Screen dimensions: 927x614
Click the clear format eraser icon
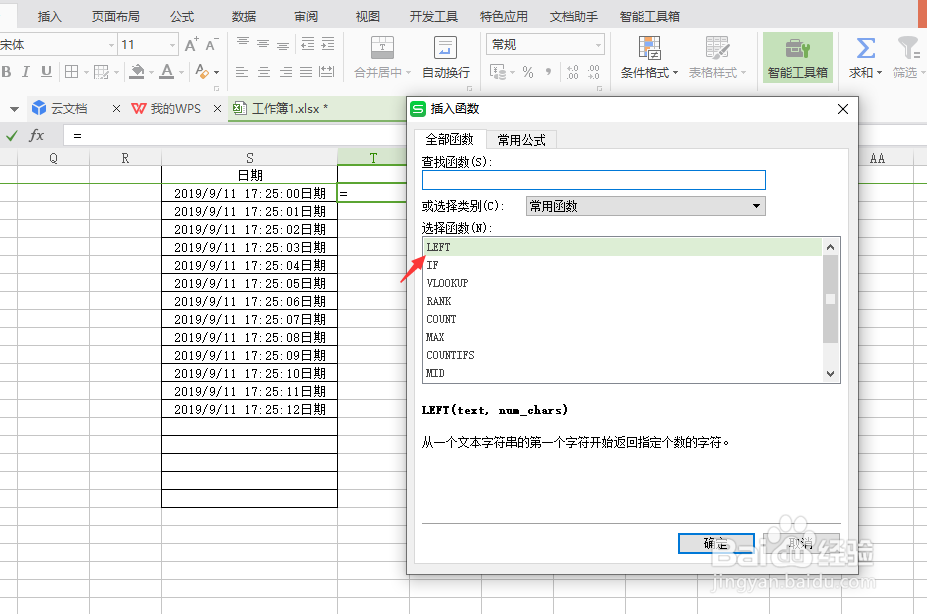[202, 72]
